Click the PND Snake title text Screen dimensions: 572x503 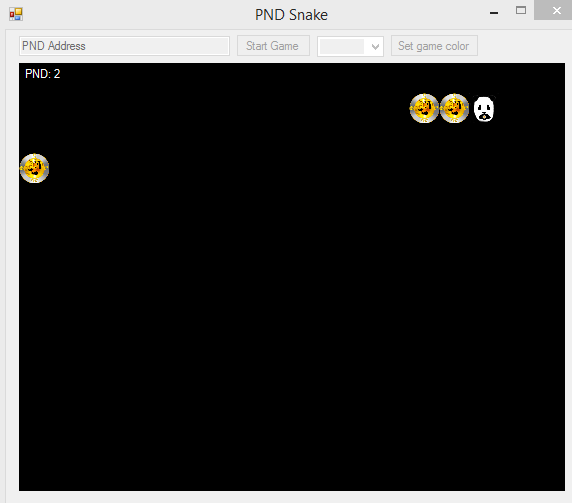pos(291,15)
